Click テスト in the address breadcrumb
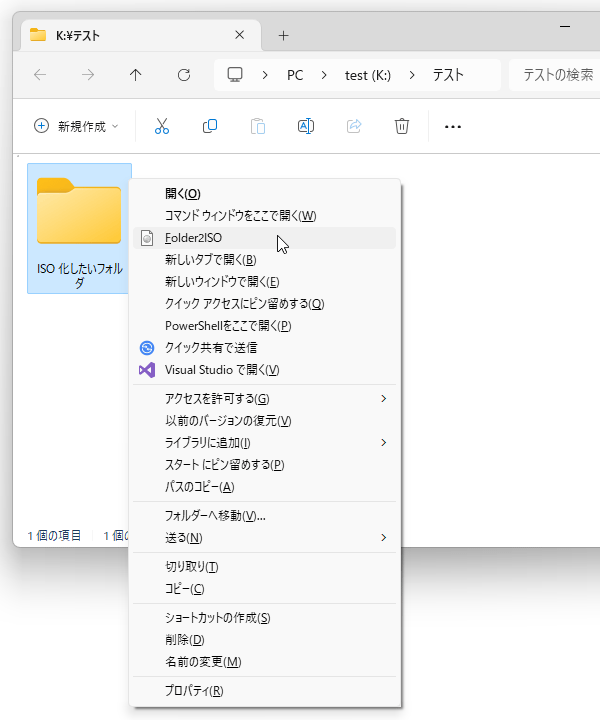This screenshot has width=600, height=720. pos(448,75)
